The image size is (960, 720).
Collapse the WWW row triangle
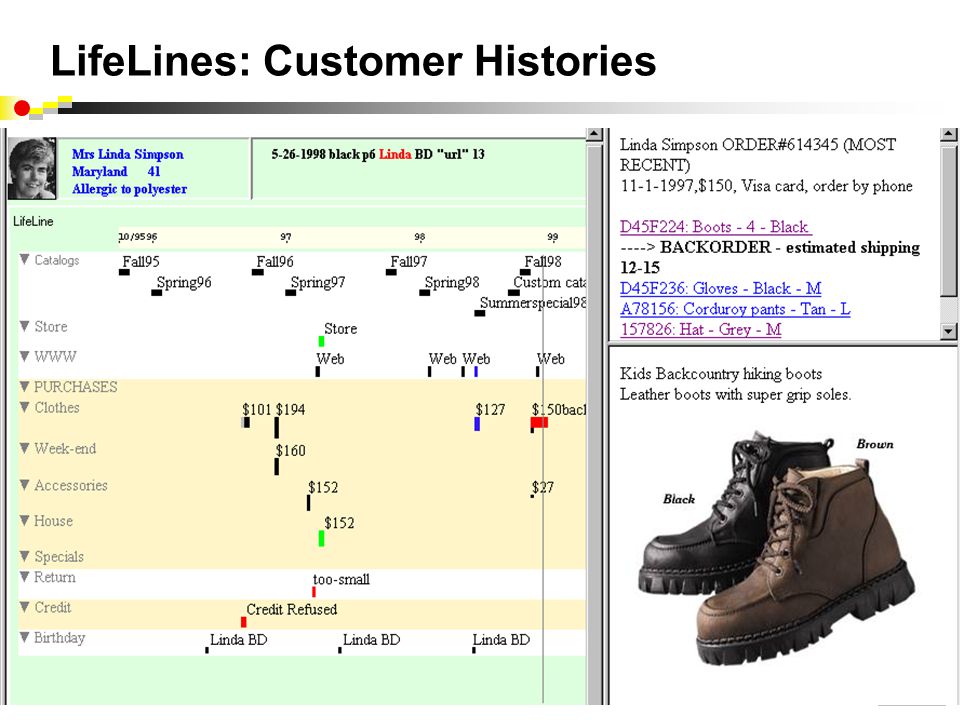(24, 356)
